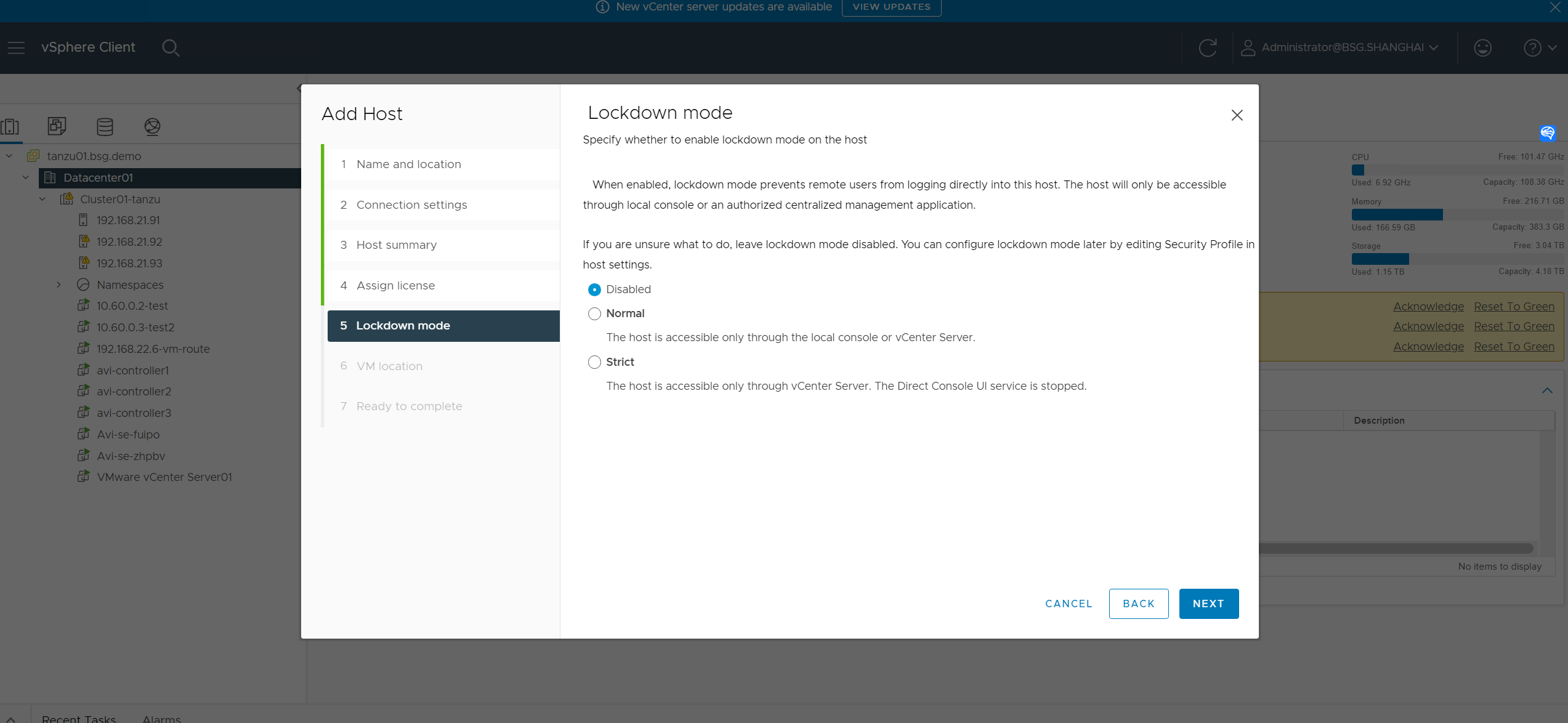The image size is (1568, 723).
Task: Open the Alarms tab
Action: (161, 718)
